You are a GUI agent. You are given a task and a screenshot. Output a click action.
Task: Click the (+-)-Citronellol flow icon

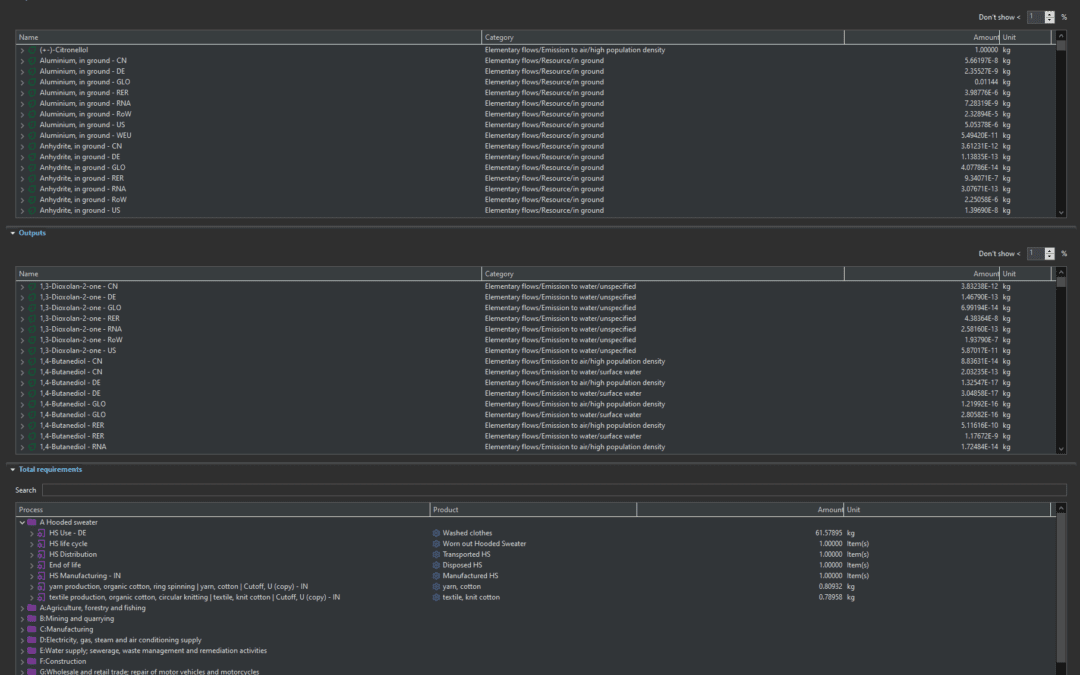point(32,50)
